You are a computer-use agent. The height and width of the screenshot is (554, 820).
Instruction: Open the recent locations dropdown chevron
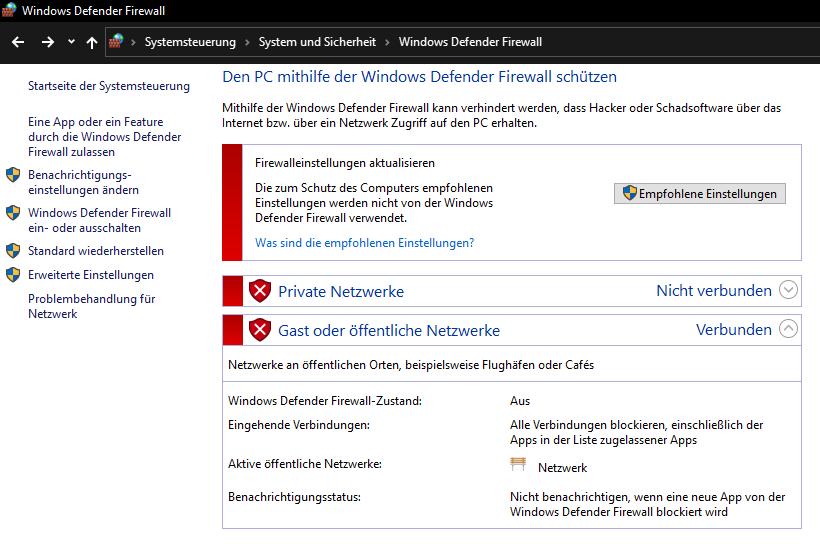pos(71,42)
